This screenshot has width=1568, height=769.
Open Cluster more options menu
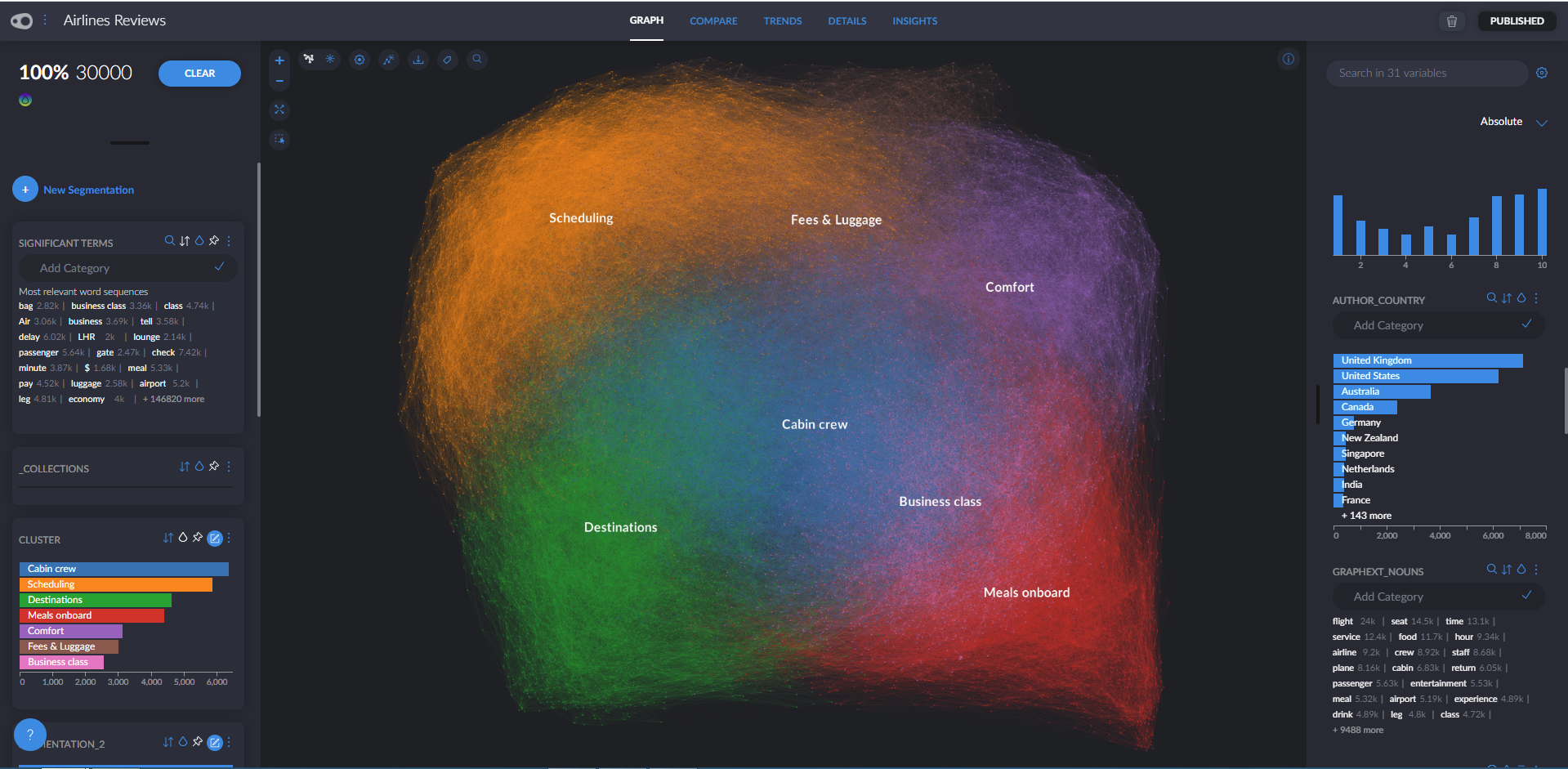point(229,538)
